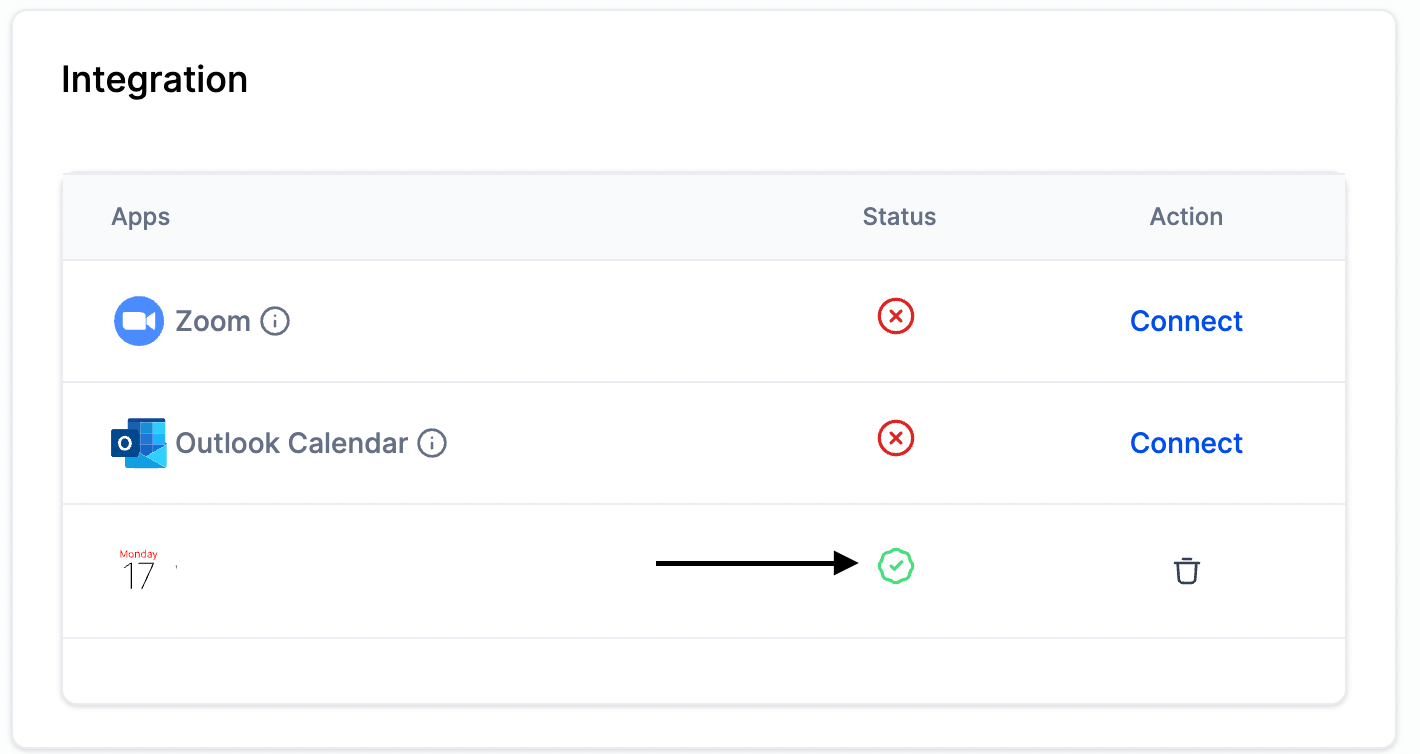Click the black arrow pointing to status
The image size is (1420, 754).
tap(757, 564)
